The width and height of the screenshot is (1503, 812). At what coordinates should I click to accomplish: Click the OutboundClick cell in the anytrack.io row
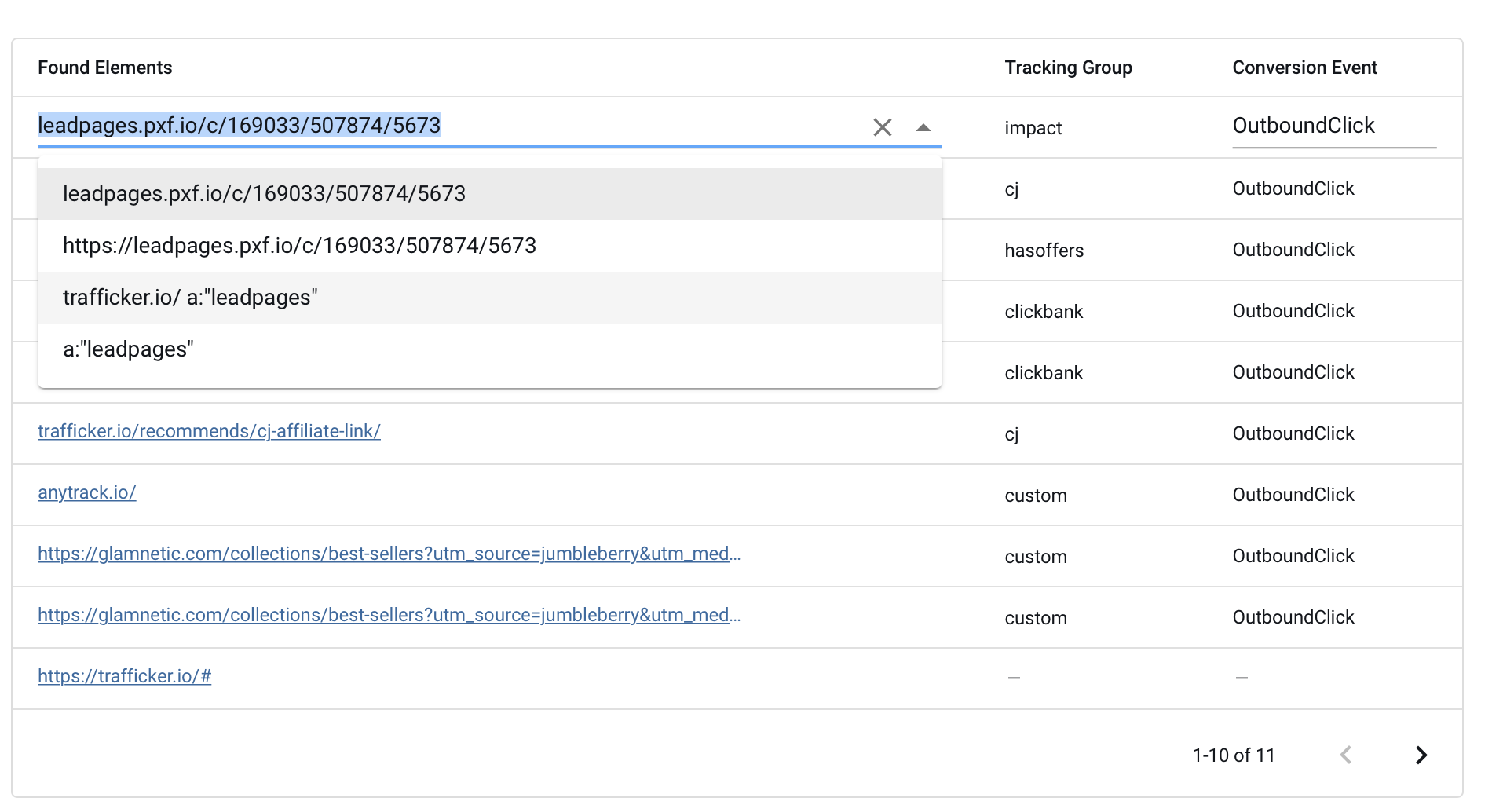click(1293, 495)
